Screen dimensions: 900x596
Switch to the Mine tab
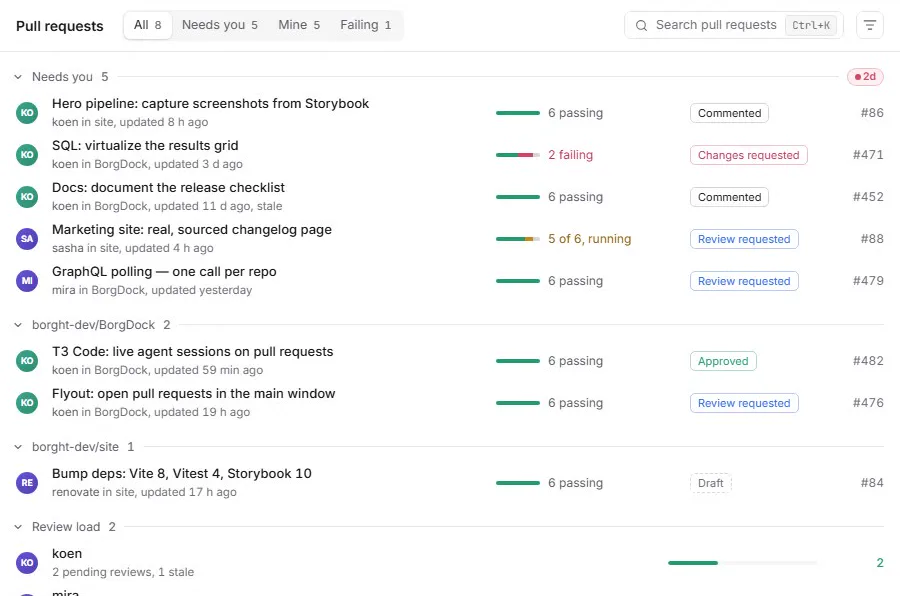point(299,25)
